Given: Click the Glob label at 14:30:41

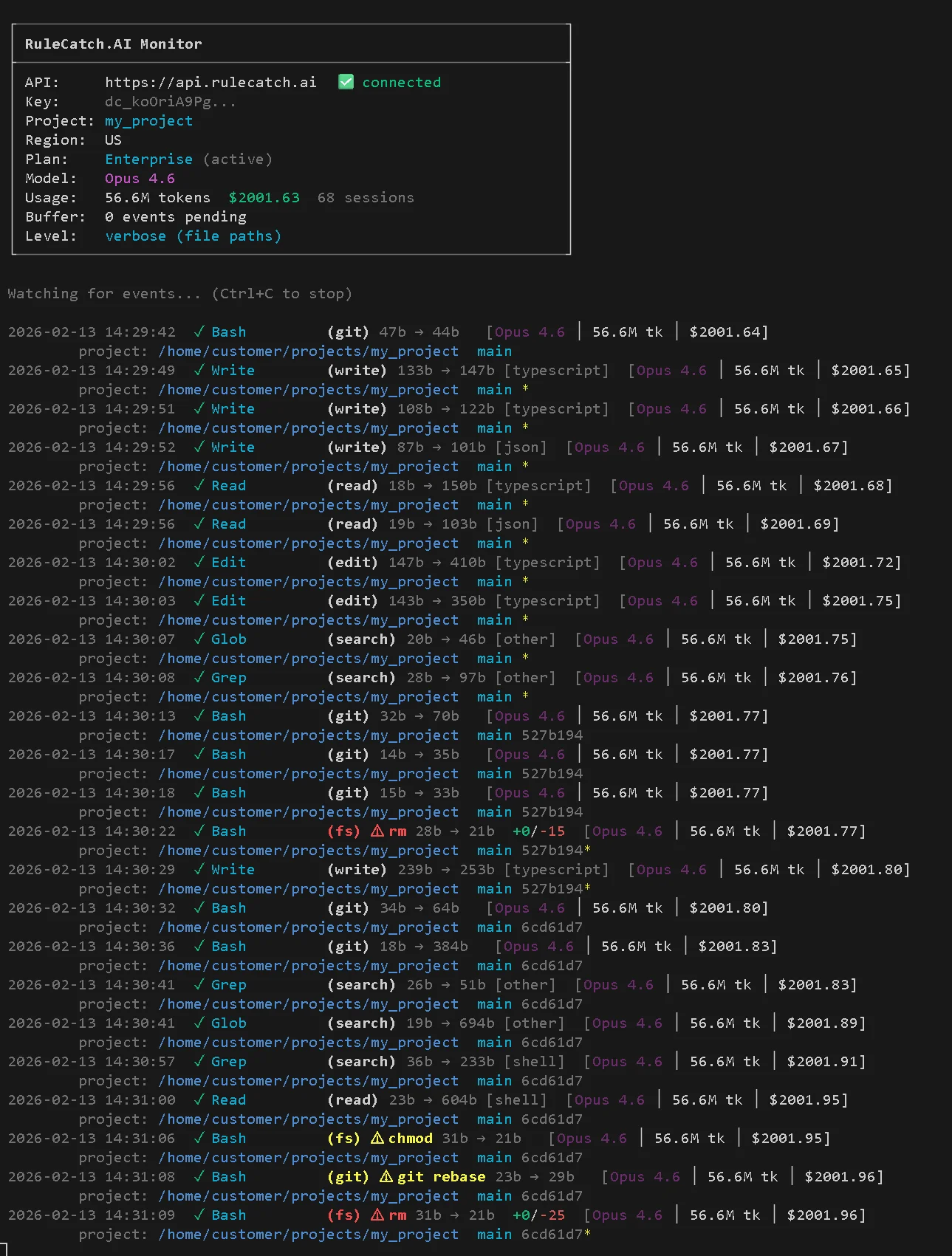Looking at the screenshot, I should pyautogui.click(x=229, y=1023).
